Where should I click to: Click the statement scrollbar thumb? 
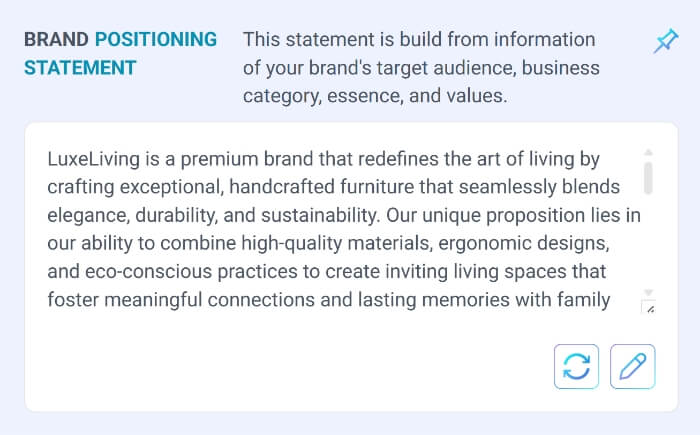648,175
